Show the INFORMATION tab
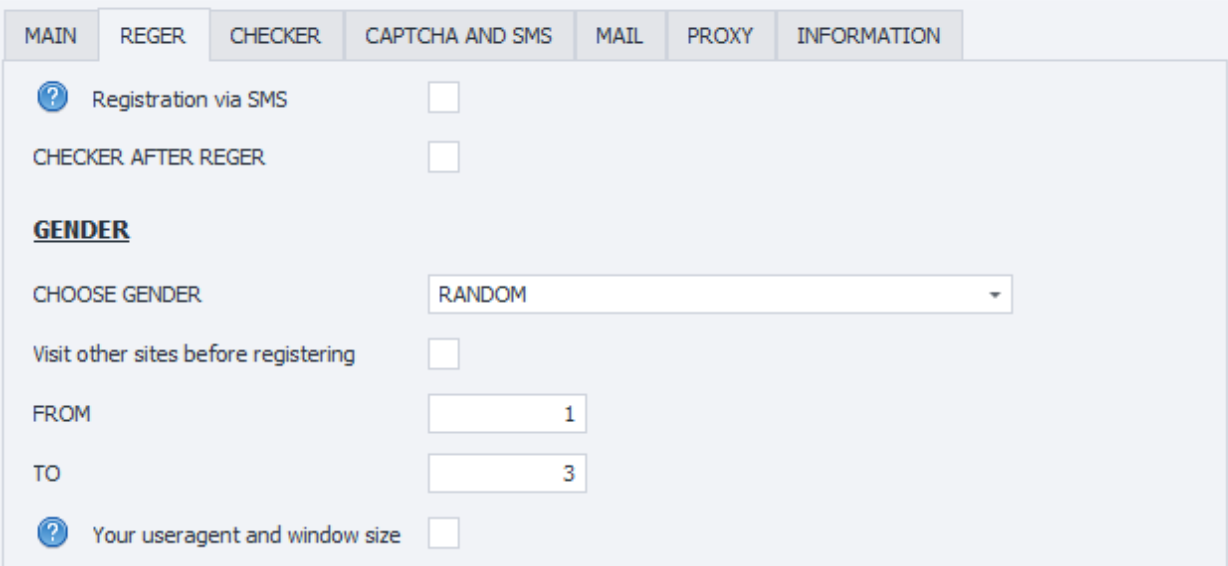The image size is (1228, 566). tap(868, 36)
